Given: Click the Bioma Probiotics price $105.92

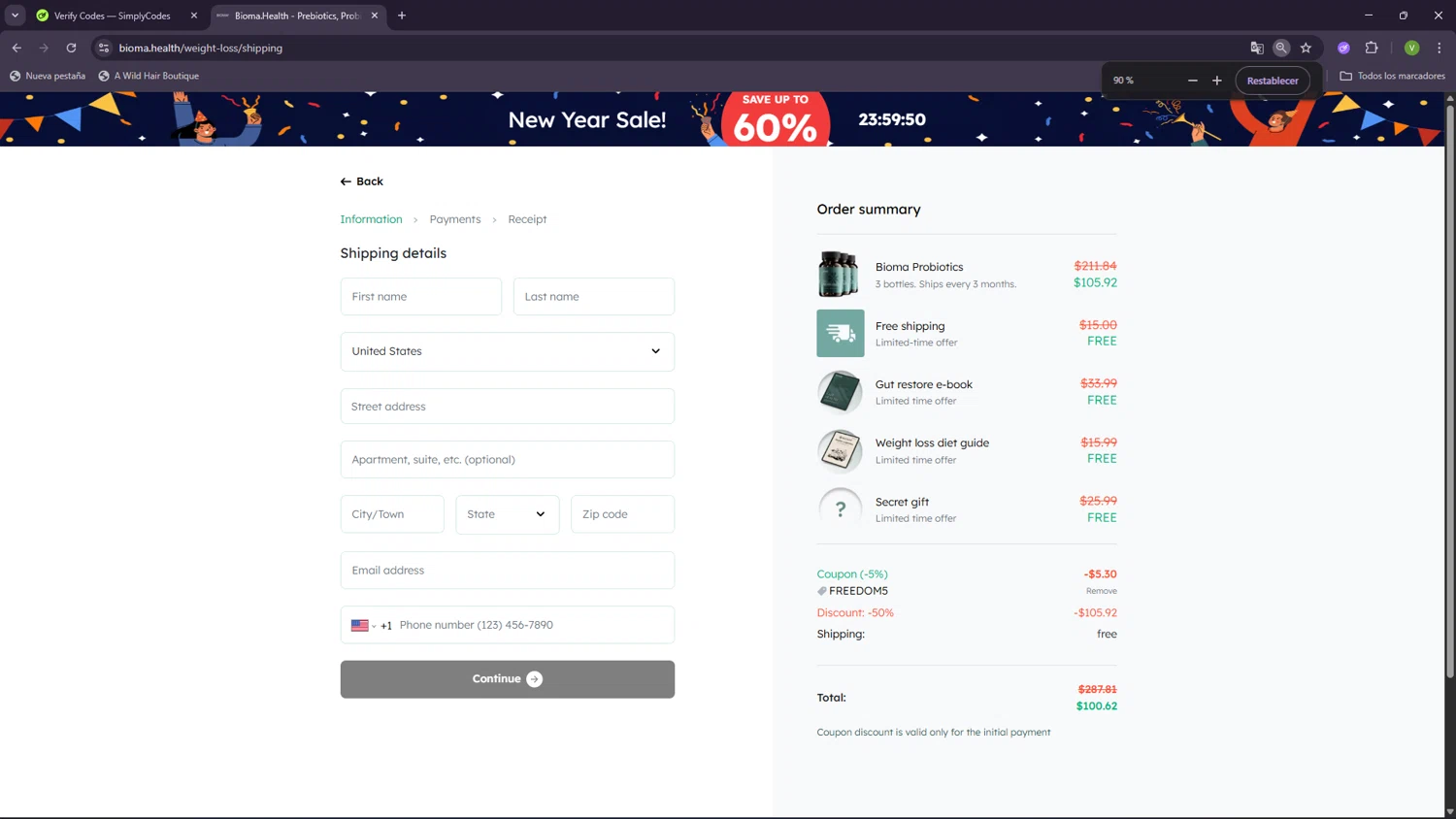Looking at the screenshot, I should [1095, 283].
